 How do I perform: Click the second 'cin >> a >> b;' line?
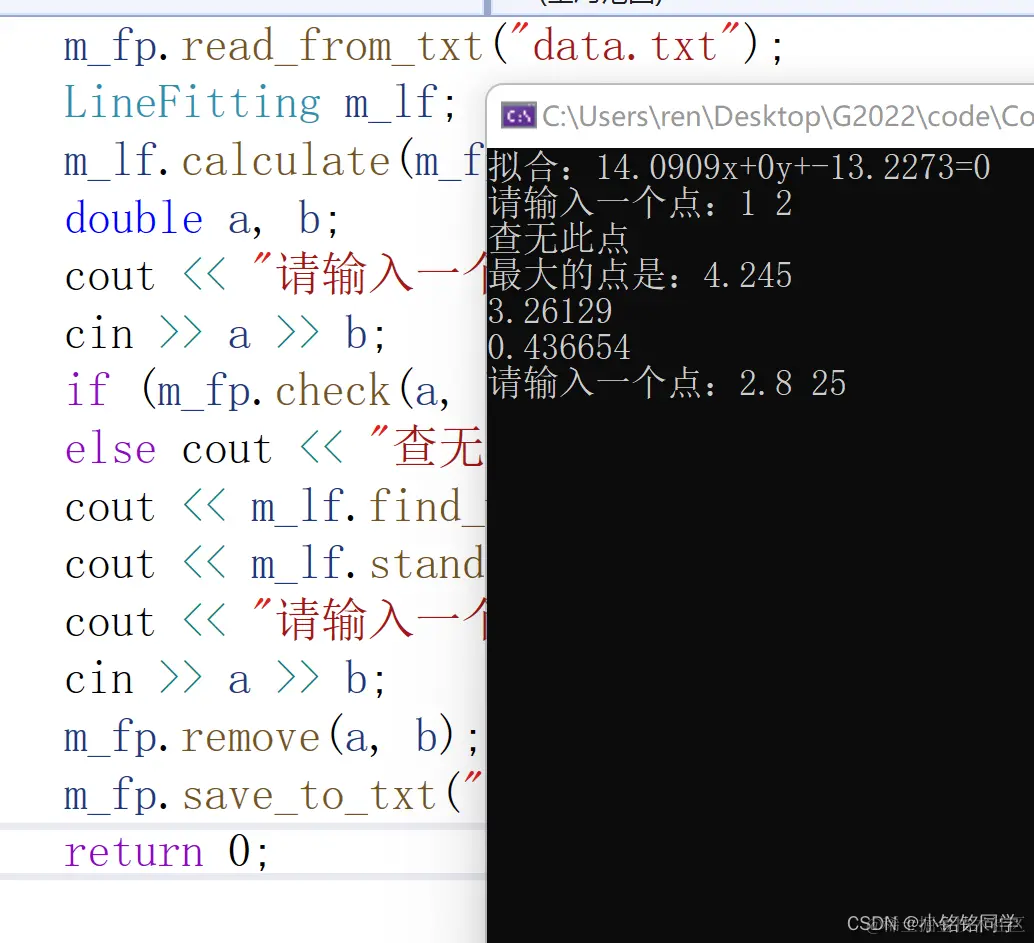pyautogui.click(x=224, y=679)
